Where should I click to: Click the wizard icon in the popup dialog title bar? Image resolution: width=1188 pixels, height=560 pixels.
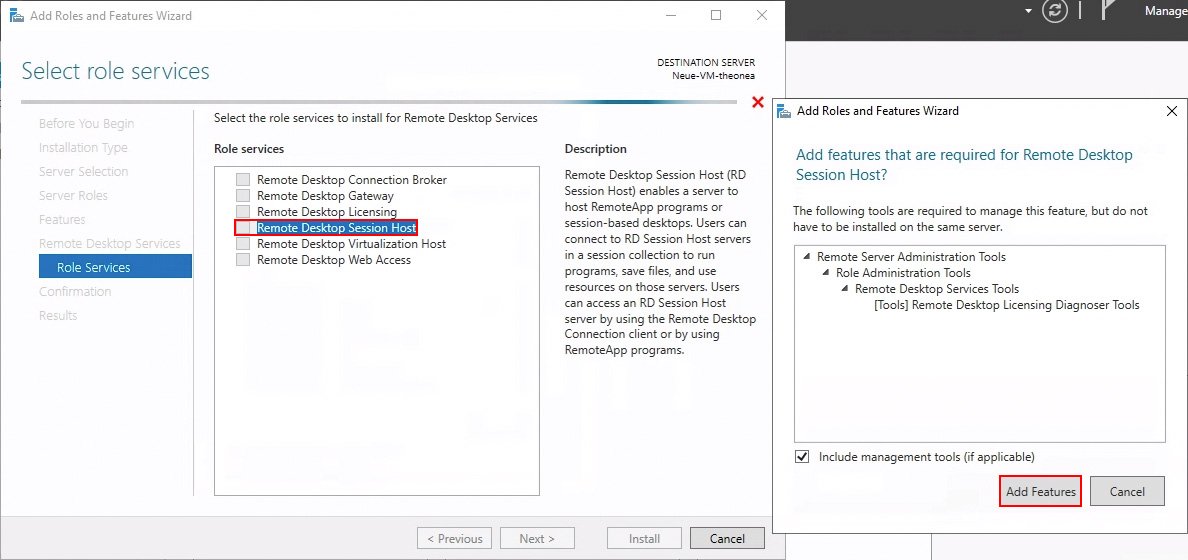(784, 111)
